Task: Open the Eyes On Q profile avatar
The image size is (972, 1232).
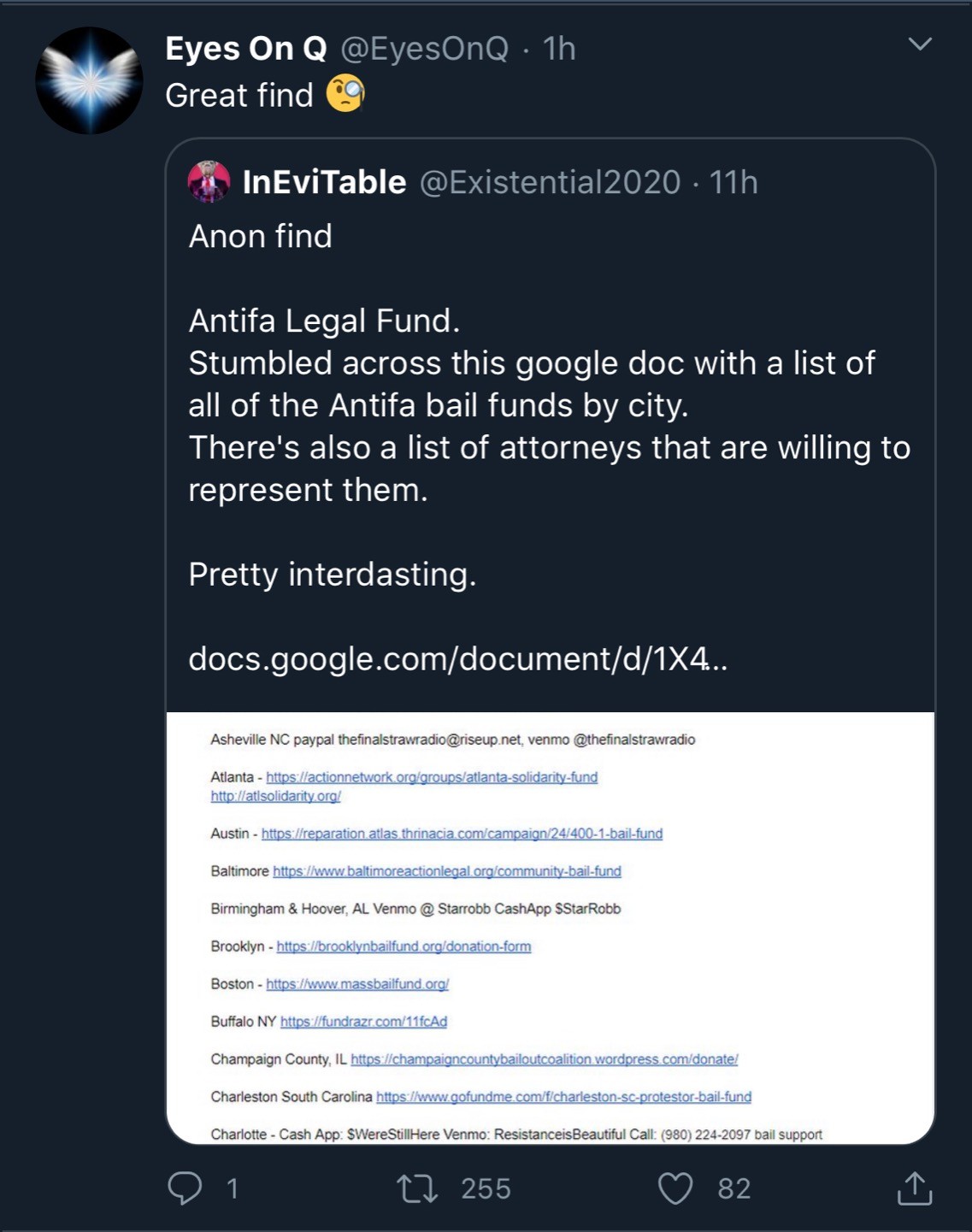Action: coord(89,80)
